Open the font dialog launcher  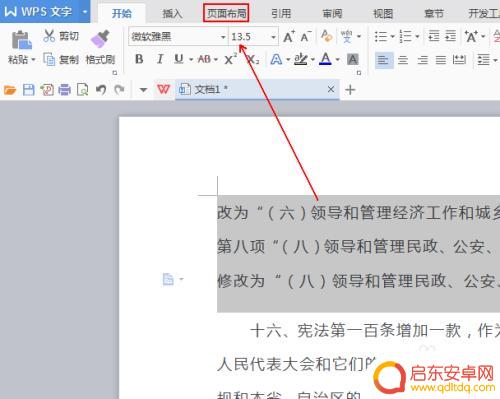coord(359,72)
